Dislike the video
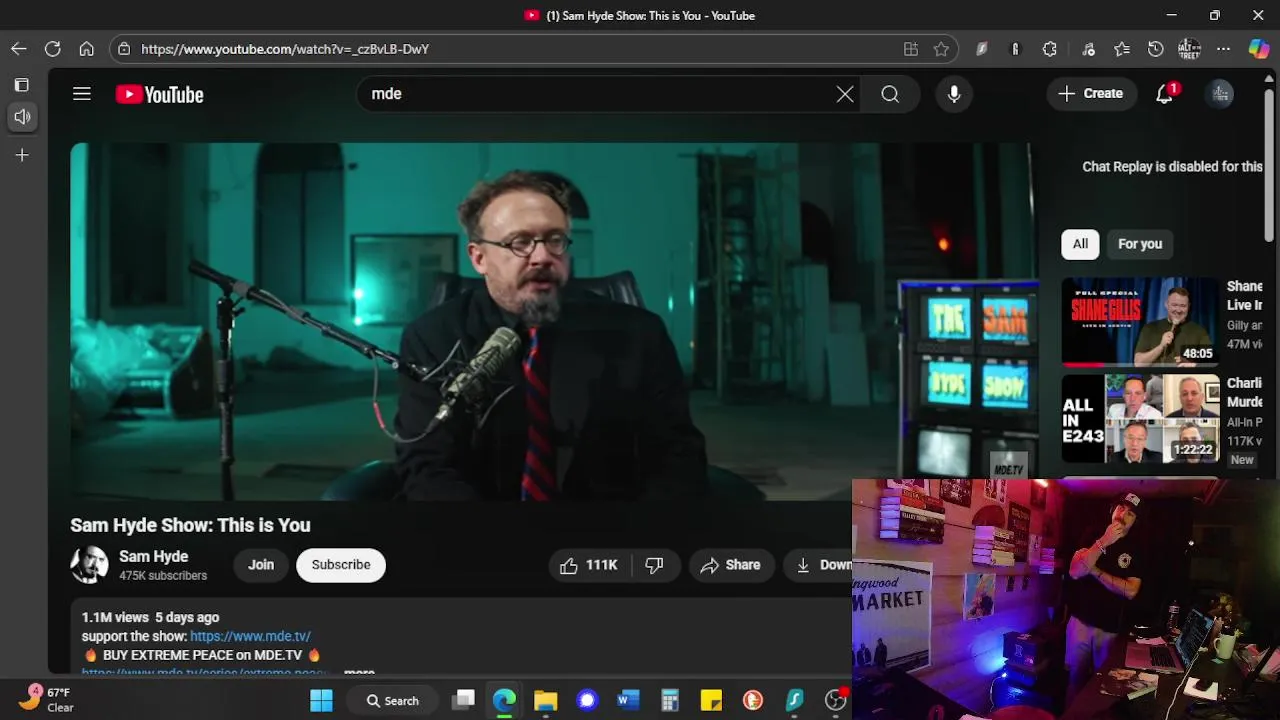This screenshot has width=1280, height=720. coord(655,565)
